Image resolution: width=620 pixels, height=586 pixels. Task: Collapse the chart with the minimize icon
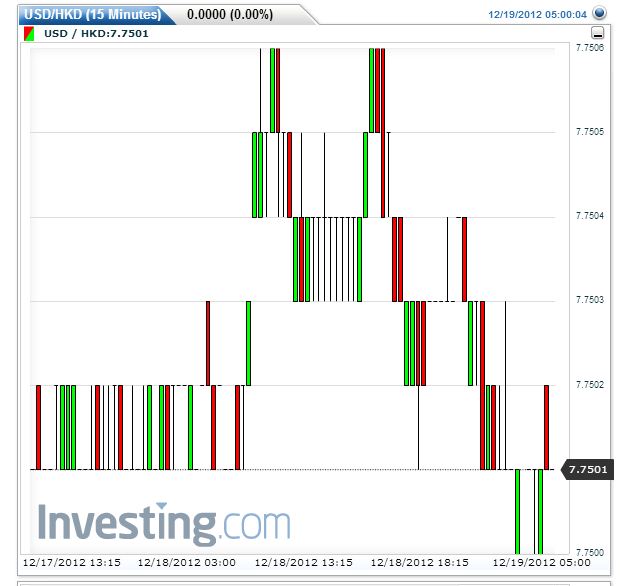[x=597, y=33]
